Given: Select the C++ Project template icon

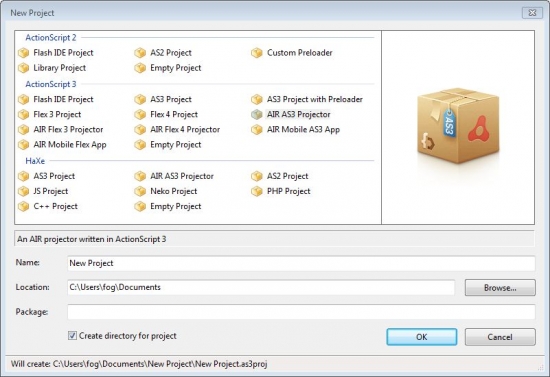Looking at the screenshot, I should 24,207.
